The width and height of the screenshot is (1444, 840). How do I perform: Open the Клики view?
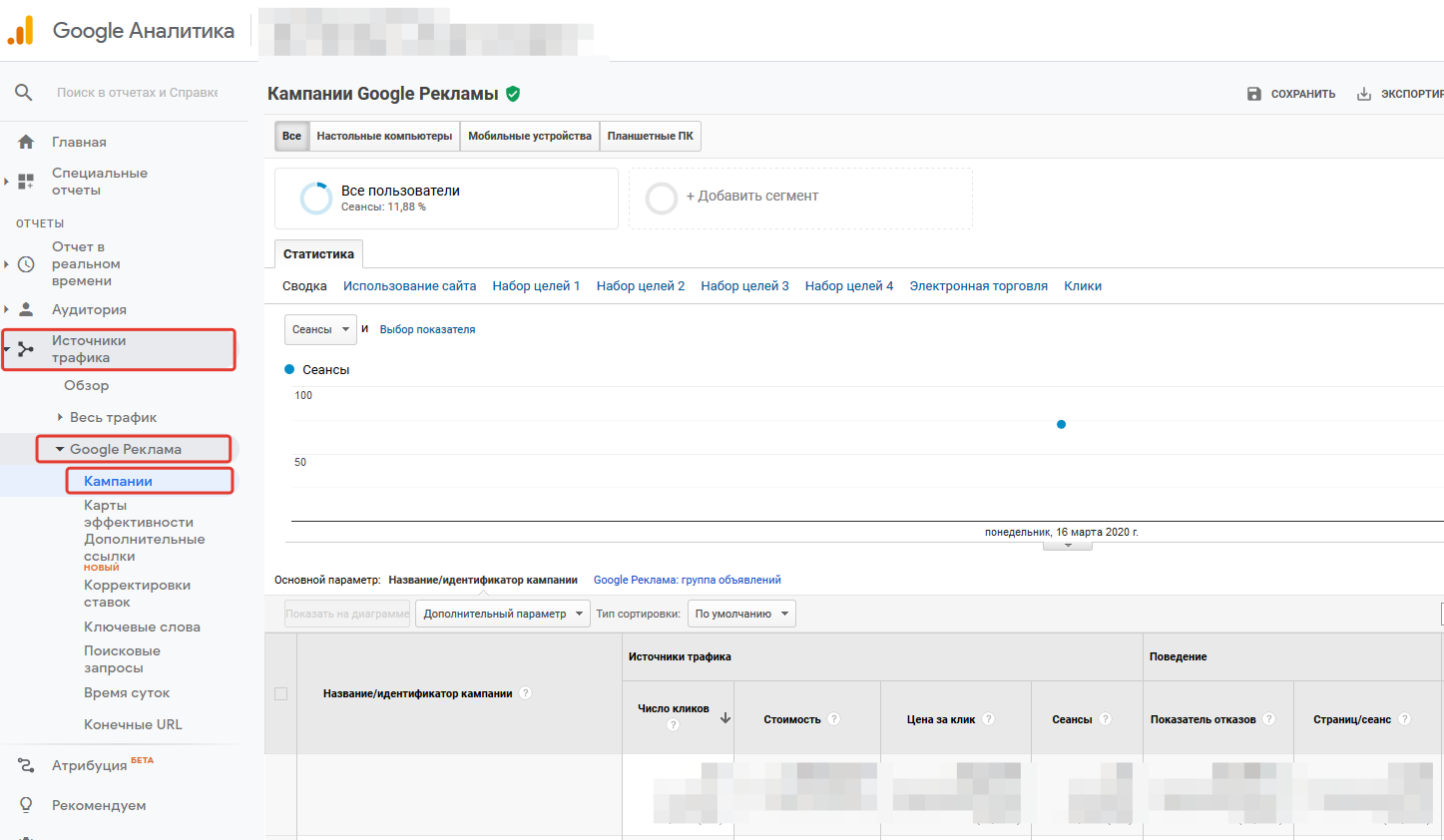coord(1083,286)
